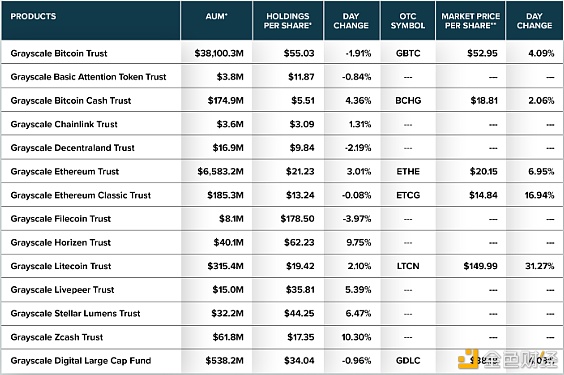Click the MARKET PRICE PER SHARE header

pos(470,21)
